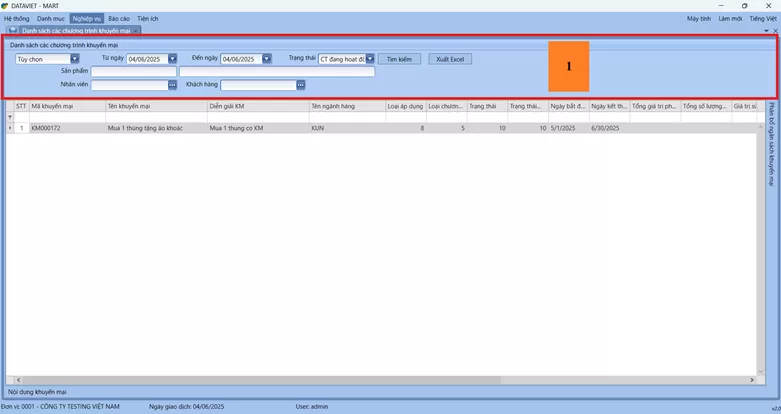781x414 pixels.
Task: Select end date cell 6/30/2025
Action: pyautogui.click(x=610, y=128)
